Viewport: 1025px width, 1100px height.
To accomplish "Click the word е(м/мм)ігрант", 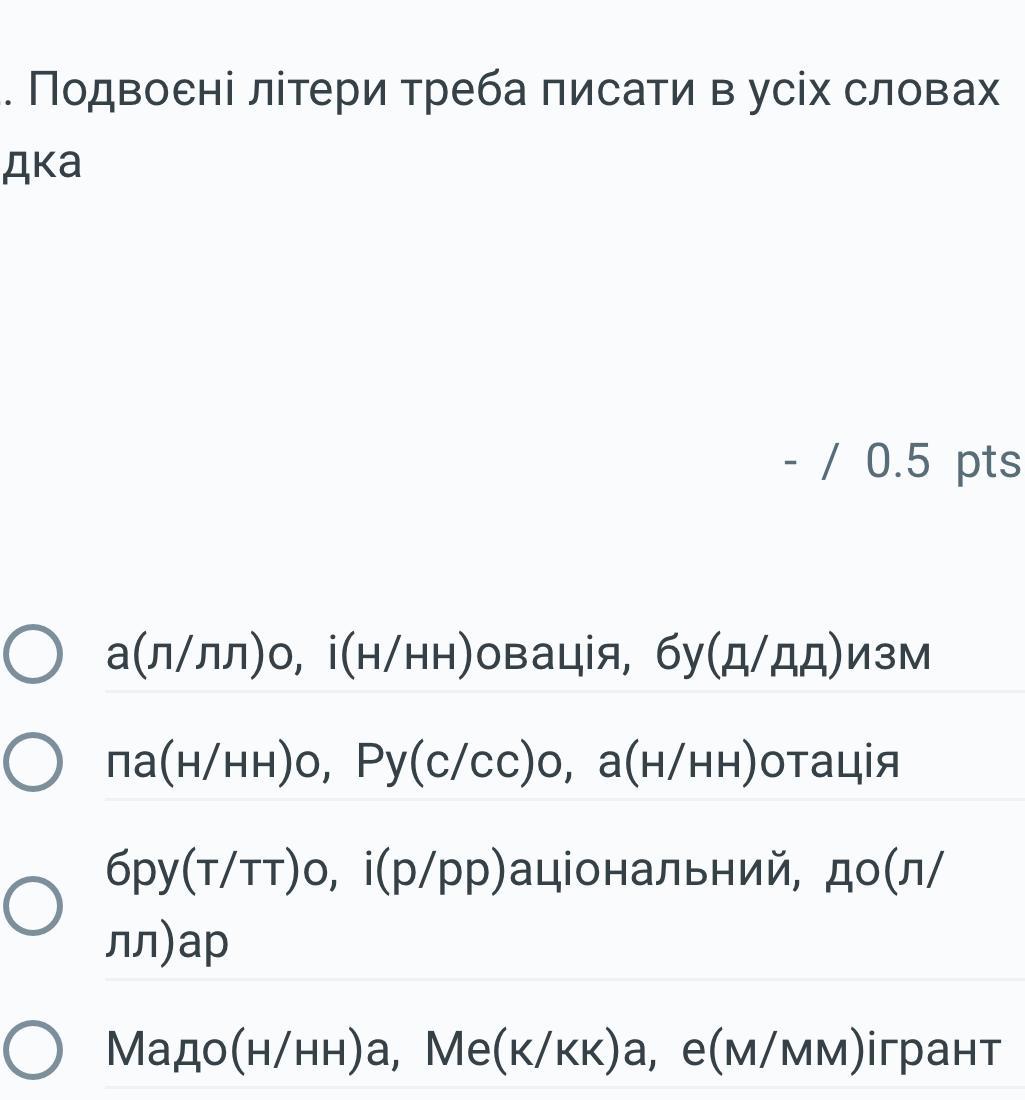I will tap(840, 1050).
